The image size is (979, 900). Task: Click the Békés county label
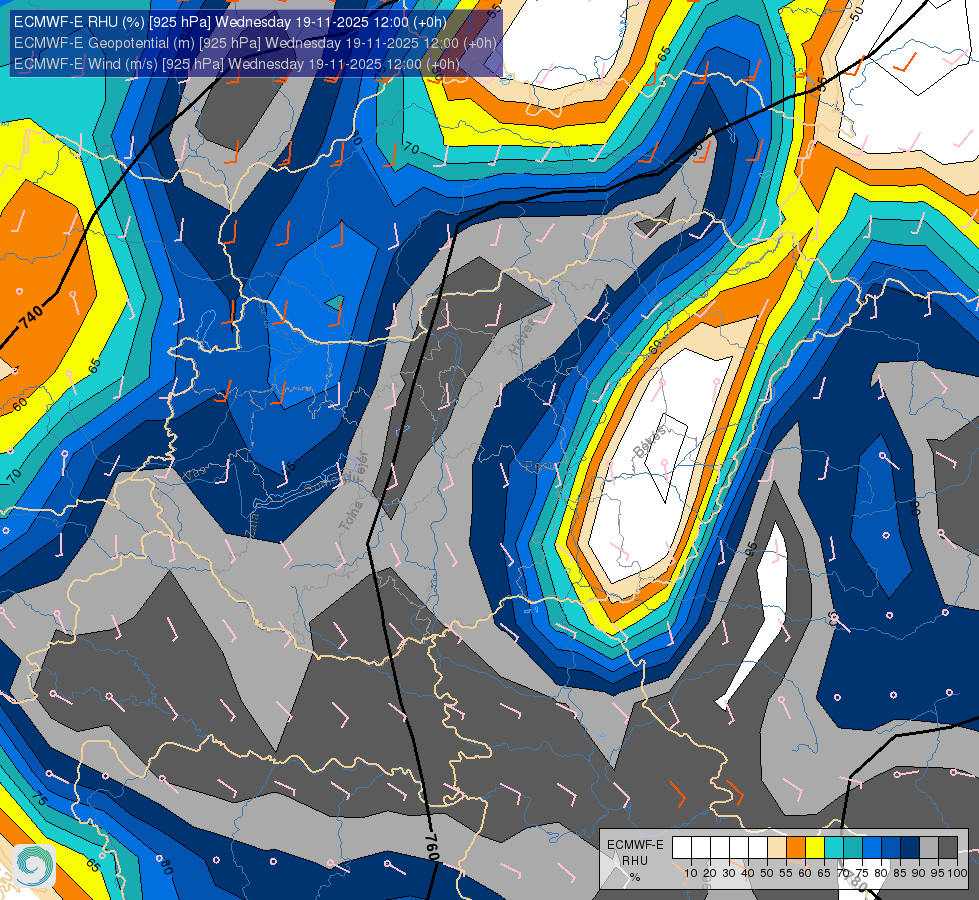pos(649,442)
